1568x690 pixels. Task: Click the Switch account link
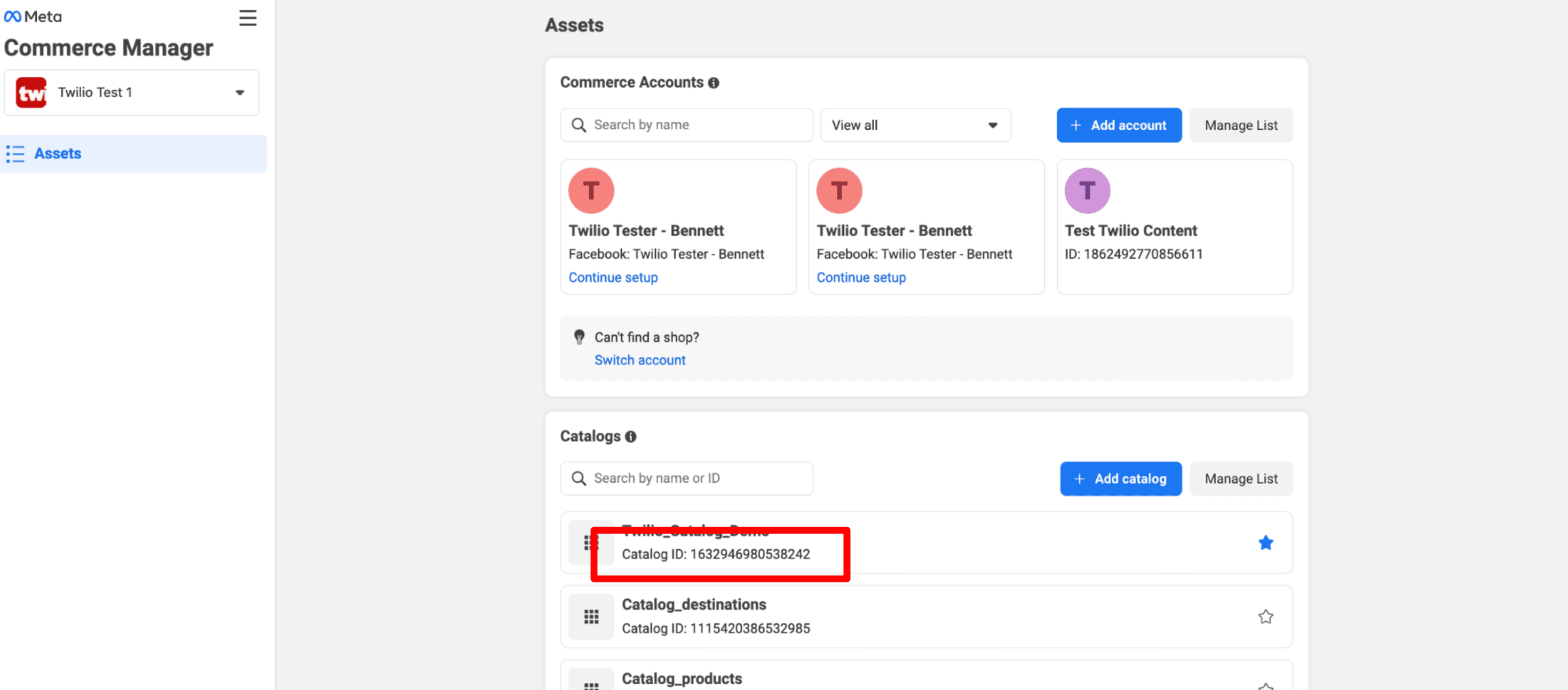coord(640,359)
